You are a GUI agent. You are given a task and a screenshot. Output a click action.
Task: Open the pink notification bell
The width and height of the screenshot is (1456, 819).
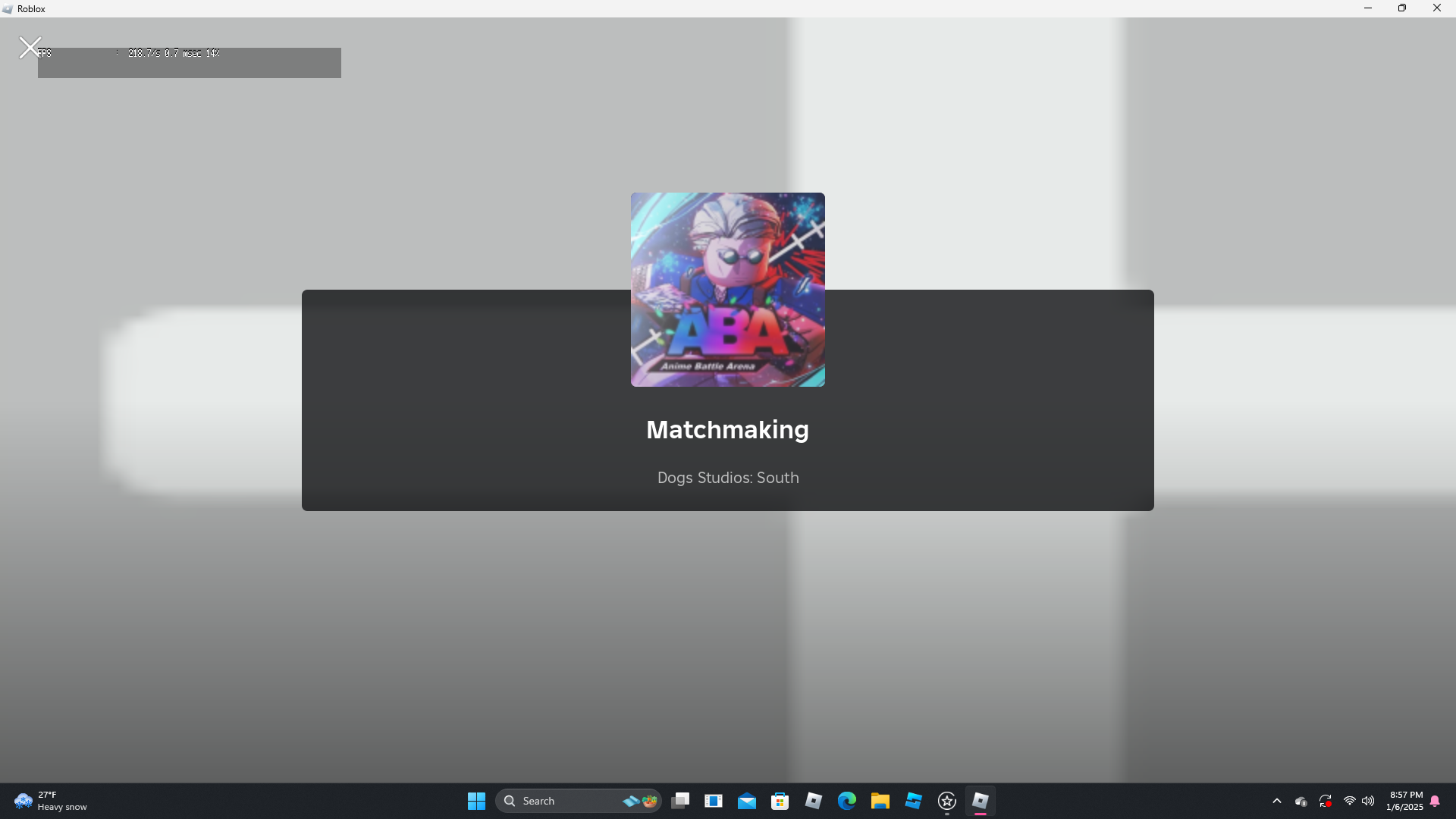1435,801
